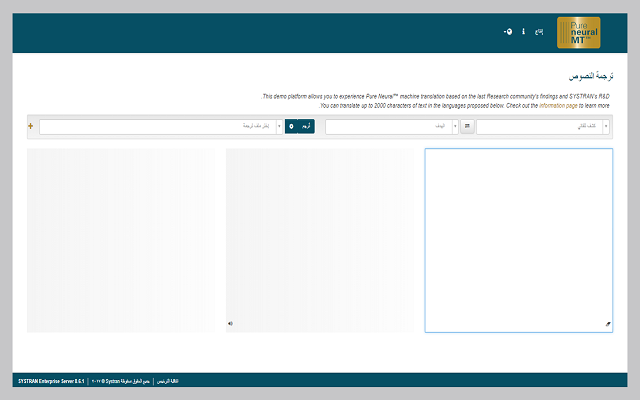Viewport: 640px width, 400px height.
Task: Open the translate button options gear
Action: click(x=291, y=127)
